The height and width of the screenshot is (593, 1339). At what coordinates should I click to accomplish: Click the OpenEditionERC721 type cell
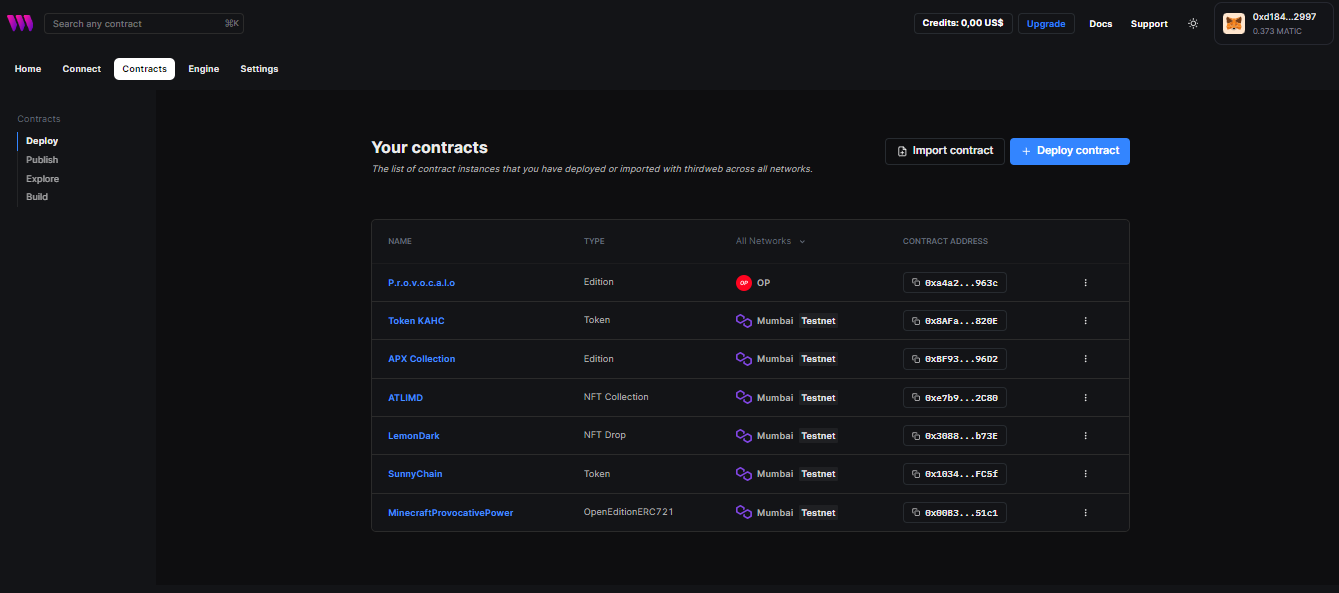tap(628, 512)
